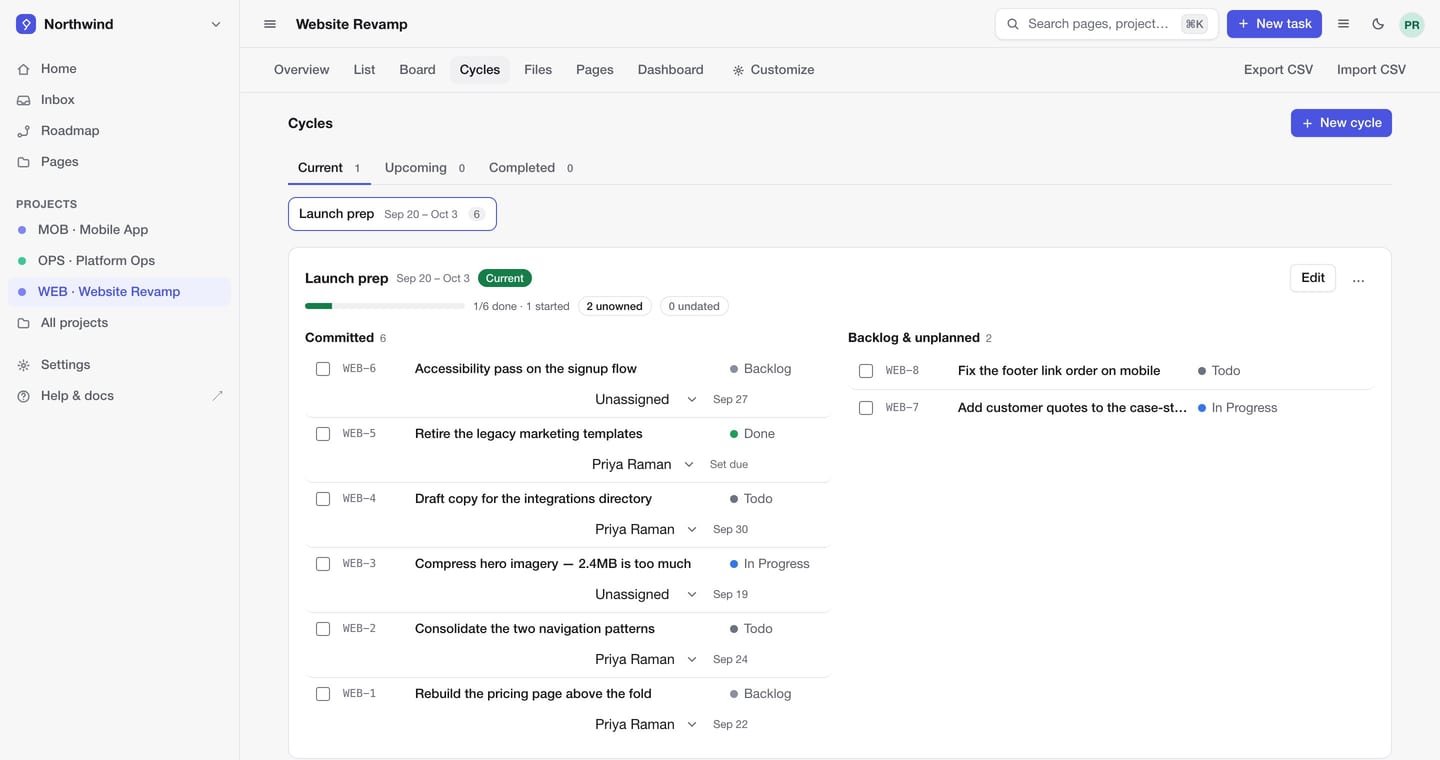Switch to the Board tab
The height and width of the screenshot is (760, 1440).
pos(417,70)
